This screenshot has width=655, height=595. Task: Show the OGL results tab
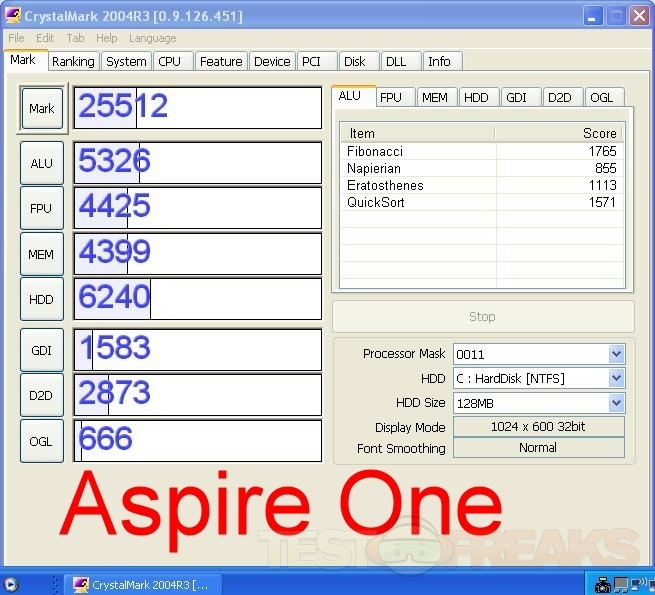tap(601, 97)
